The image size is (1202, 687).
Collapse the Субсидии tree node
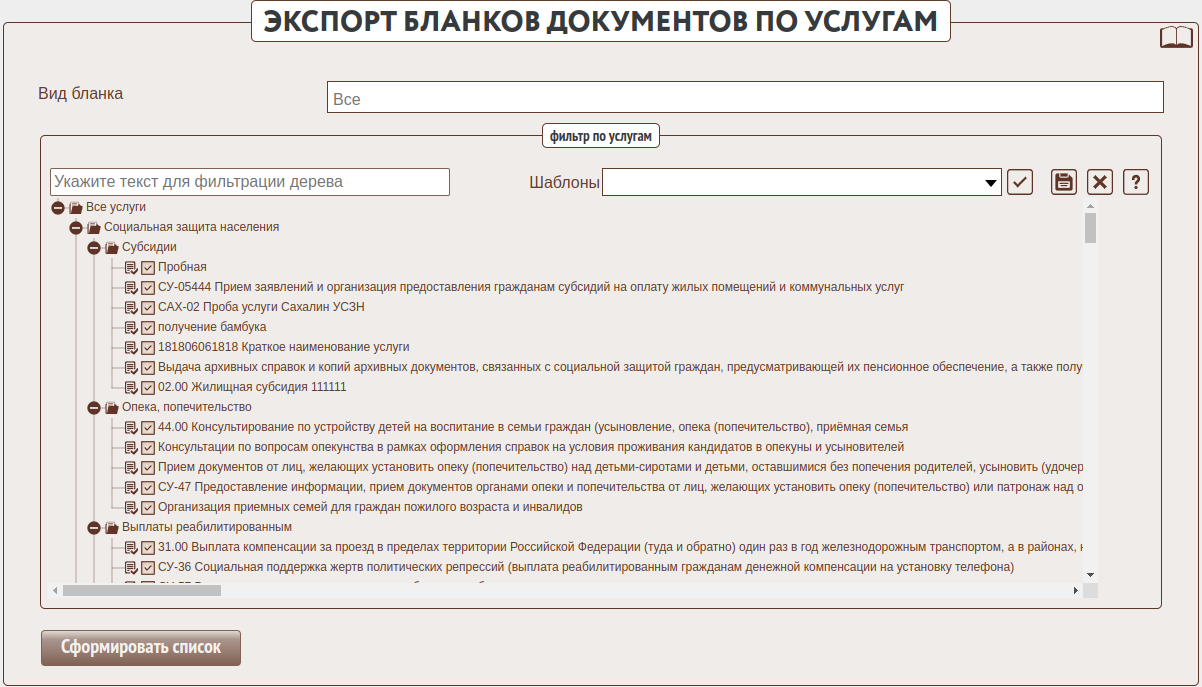point(94,247)
